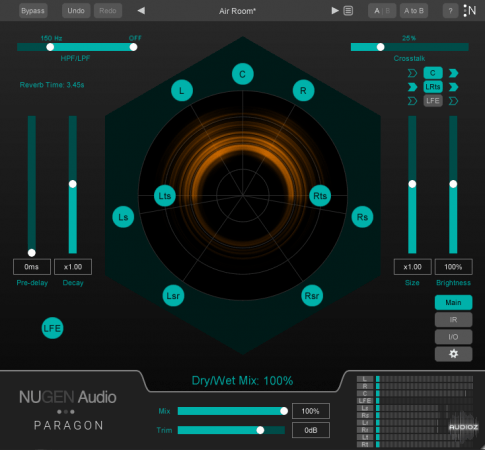485x450 pixels.
Task: Enable the LFE crosstalk channel button
Action: pyautogui.click(x=433, y=101)
